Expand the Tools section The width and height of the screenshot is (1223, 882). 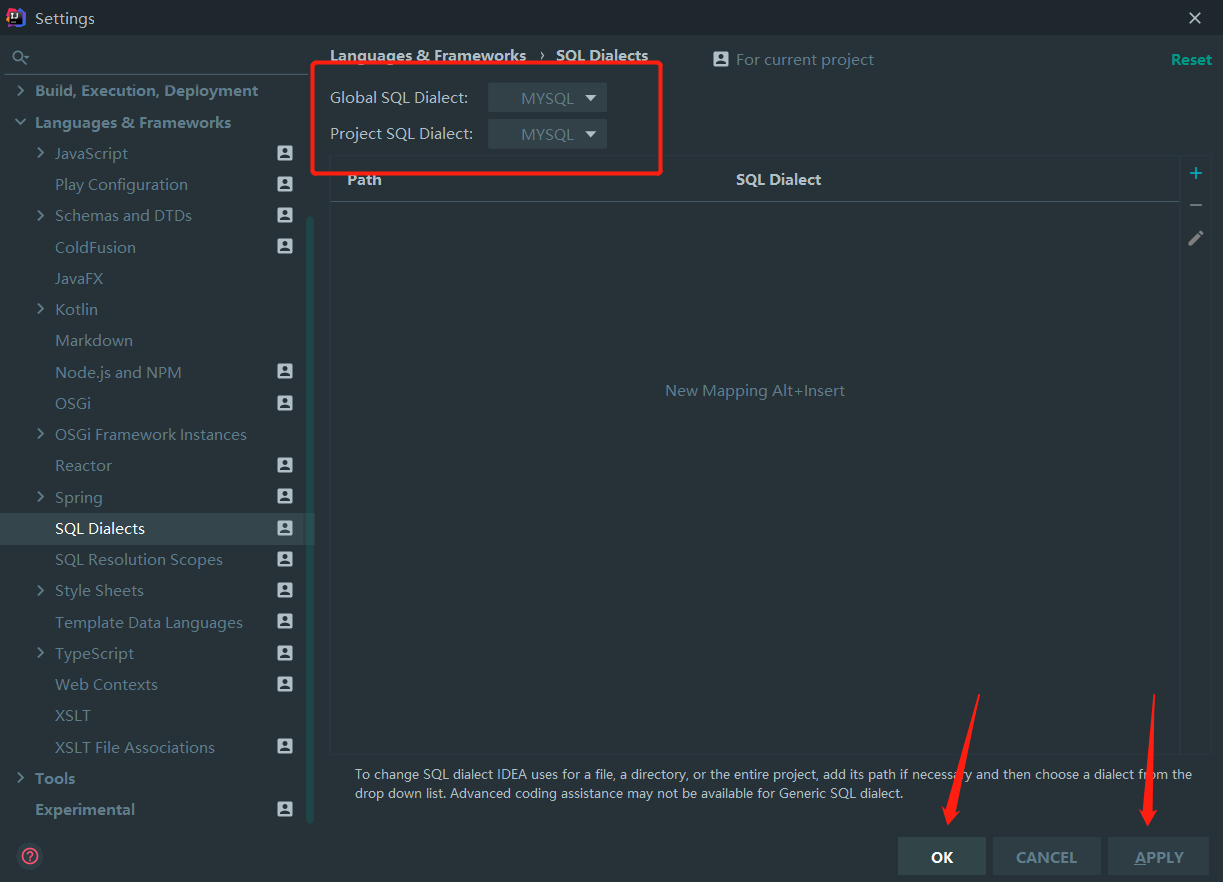[x=20, y=778]
